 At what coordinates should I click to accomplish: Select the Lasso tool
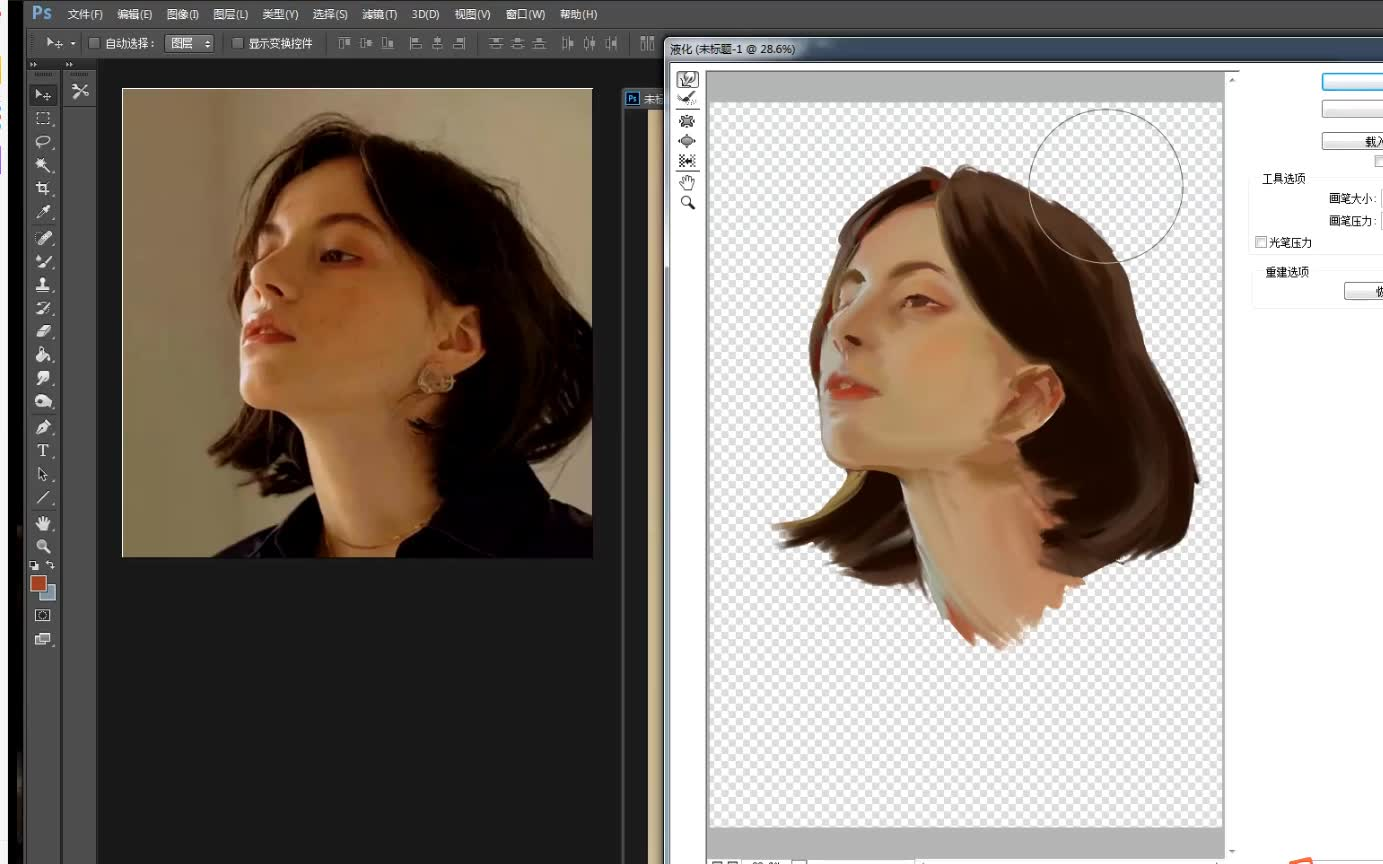43,141
